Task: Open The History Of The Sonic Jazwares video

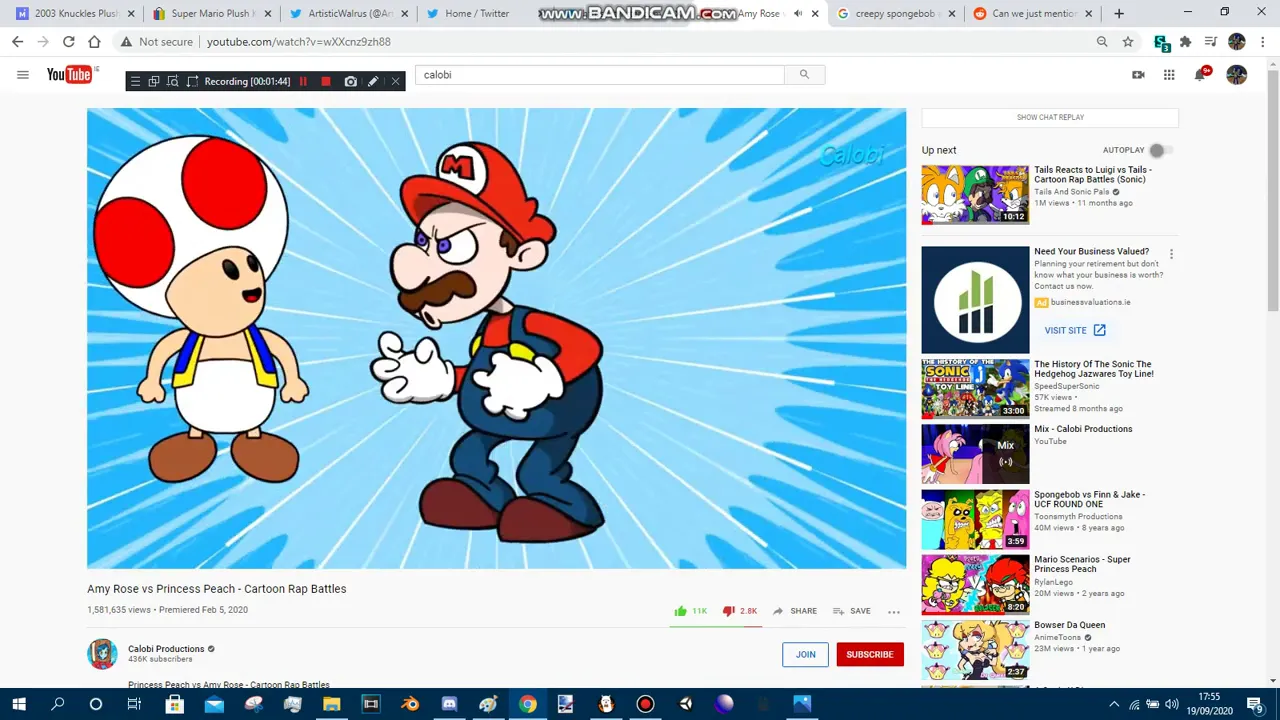Action: pyautogui.click(x=975, y=389)
